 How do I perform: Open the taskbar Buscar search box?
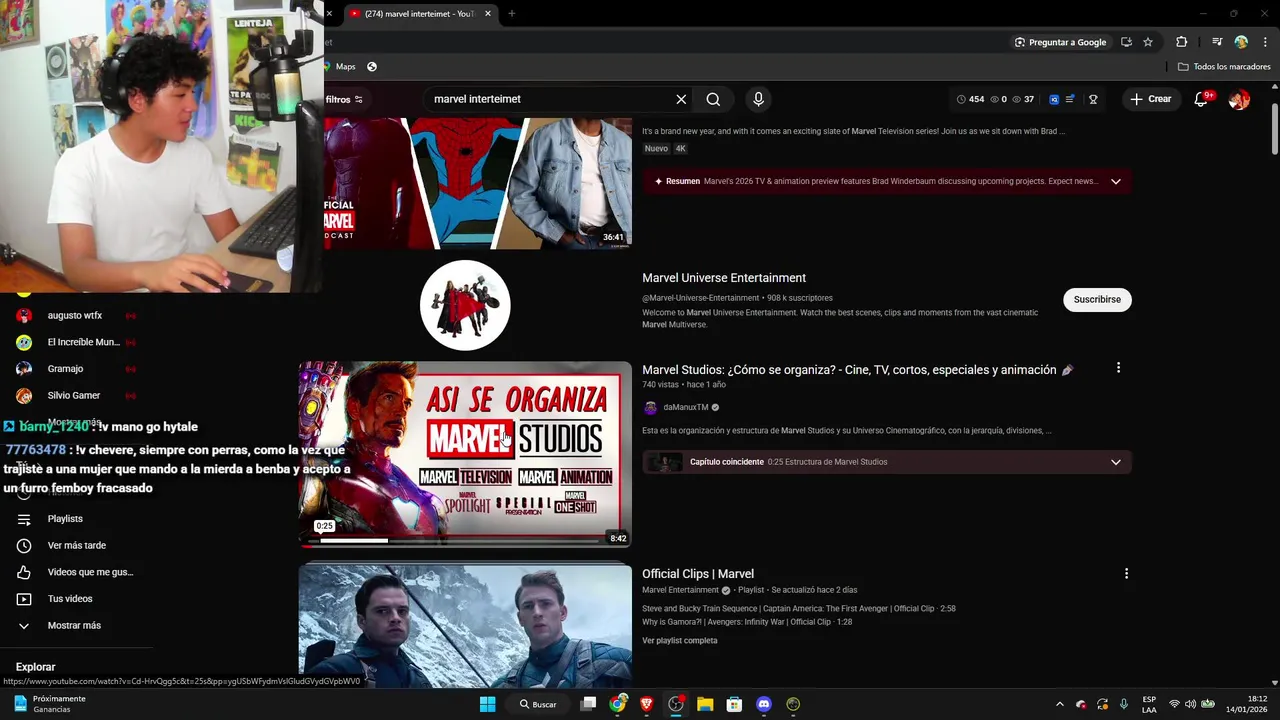point(538,704)
